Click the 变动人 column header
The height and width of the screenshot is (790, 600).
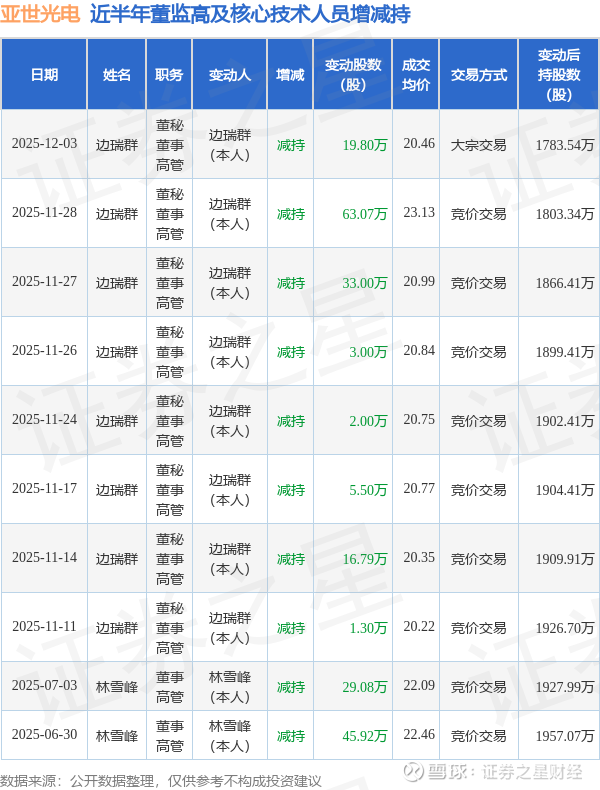coord(230,75)
